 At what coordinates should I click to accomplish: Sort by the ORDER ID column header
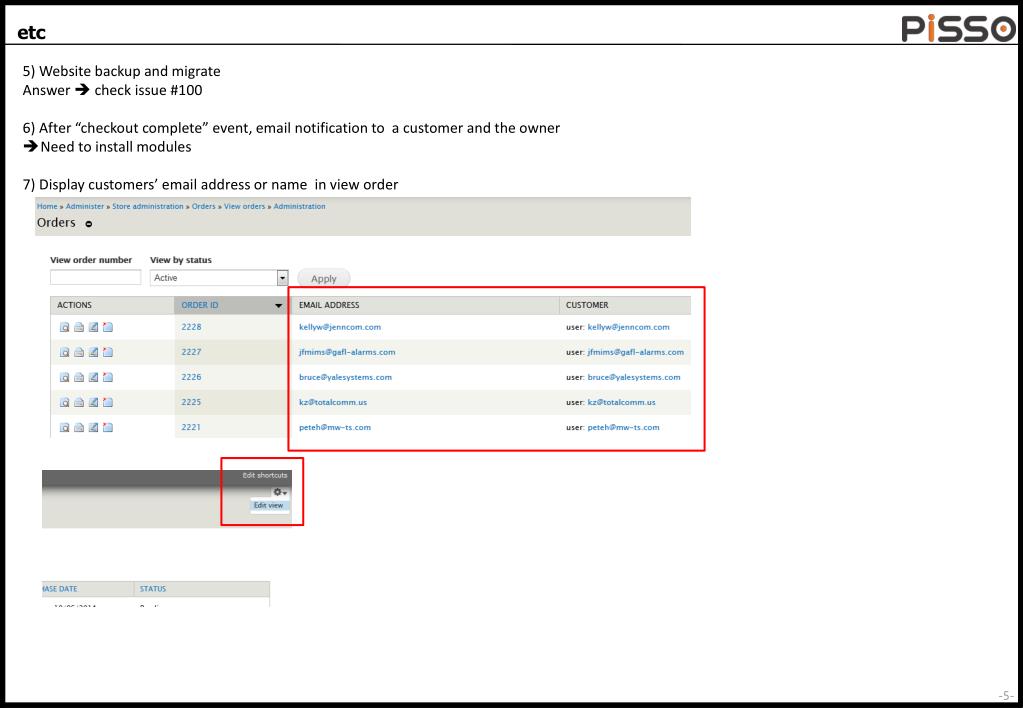pos(200,305)
